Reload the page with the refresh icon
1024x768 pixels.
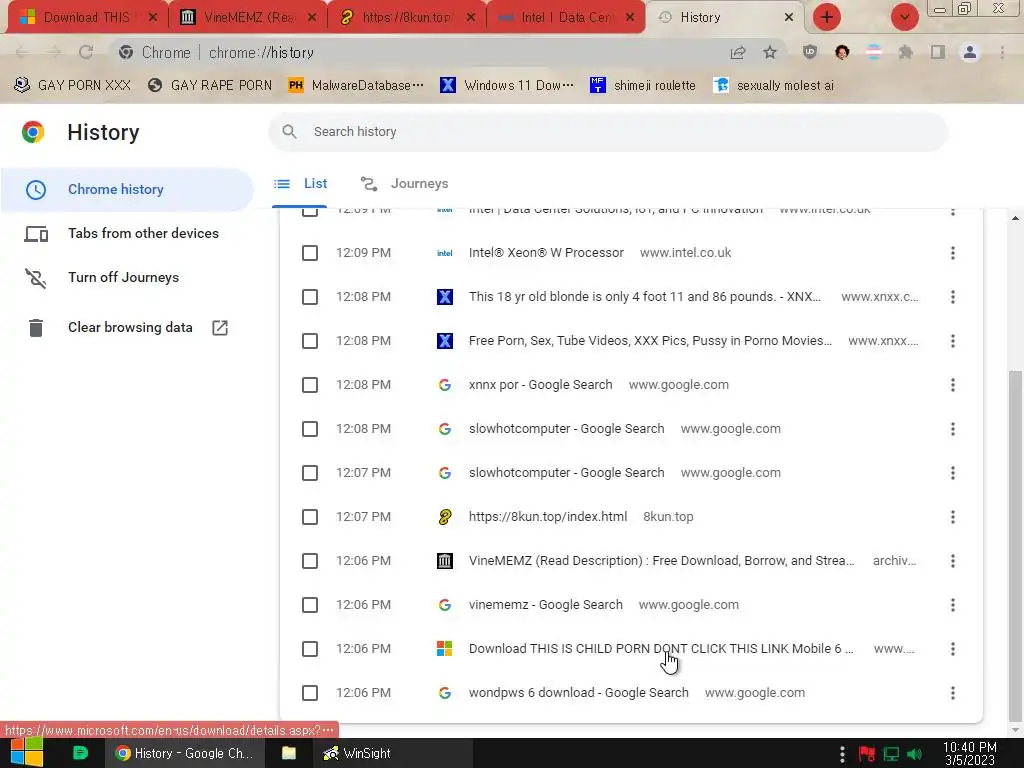pos(86,52)
